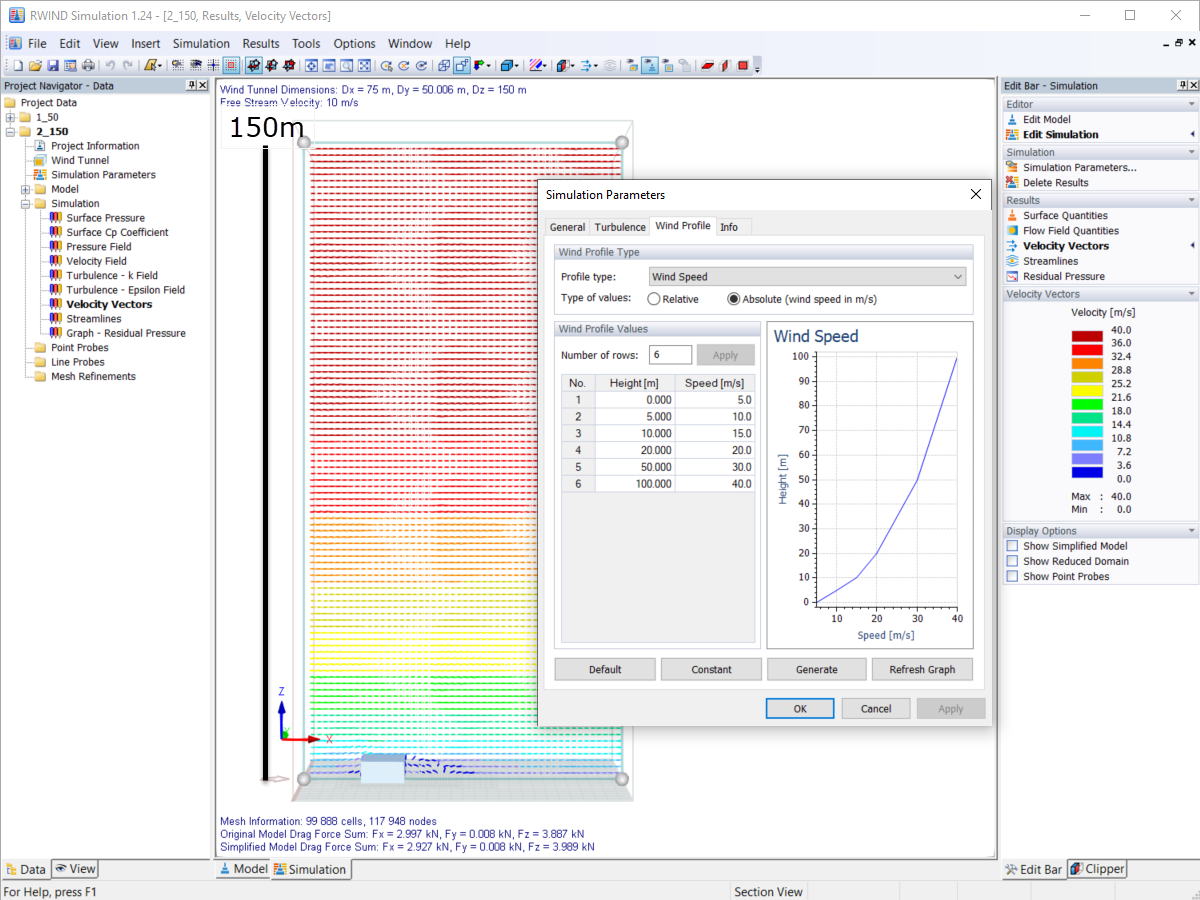Click the Delete Results icon
The width and height of the screenshot is (1200, 900).
[x=1013, y=183]
